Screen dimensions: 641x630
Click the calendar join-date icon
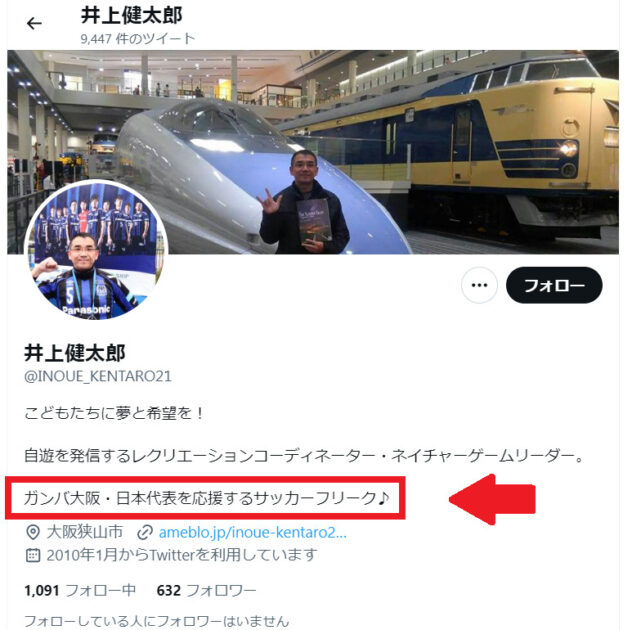point(33,555)
